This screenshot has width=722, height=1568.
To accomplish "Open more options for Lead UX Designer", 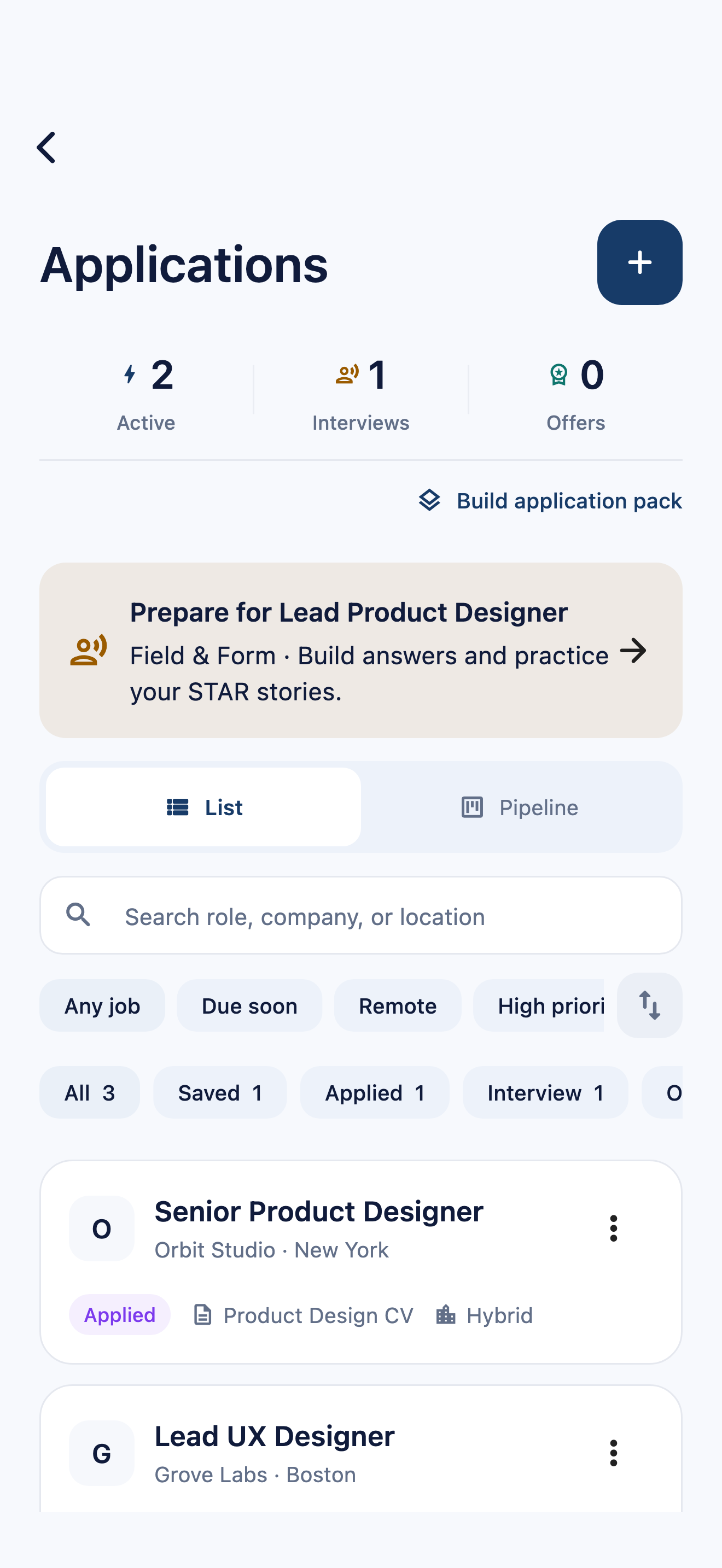I will [x=614, y=1454].
